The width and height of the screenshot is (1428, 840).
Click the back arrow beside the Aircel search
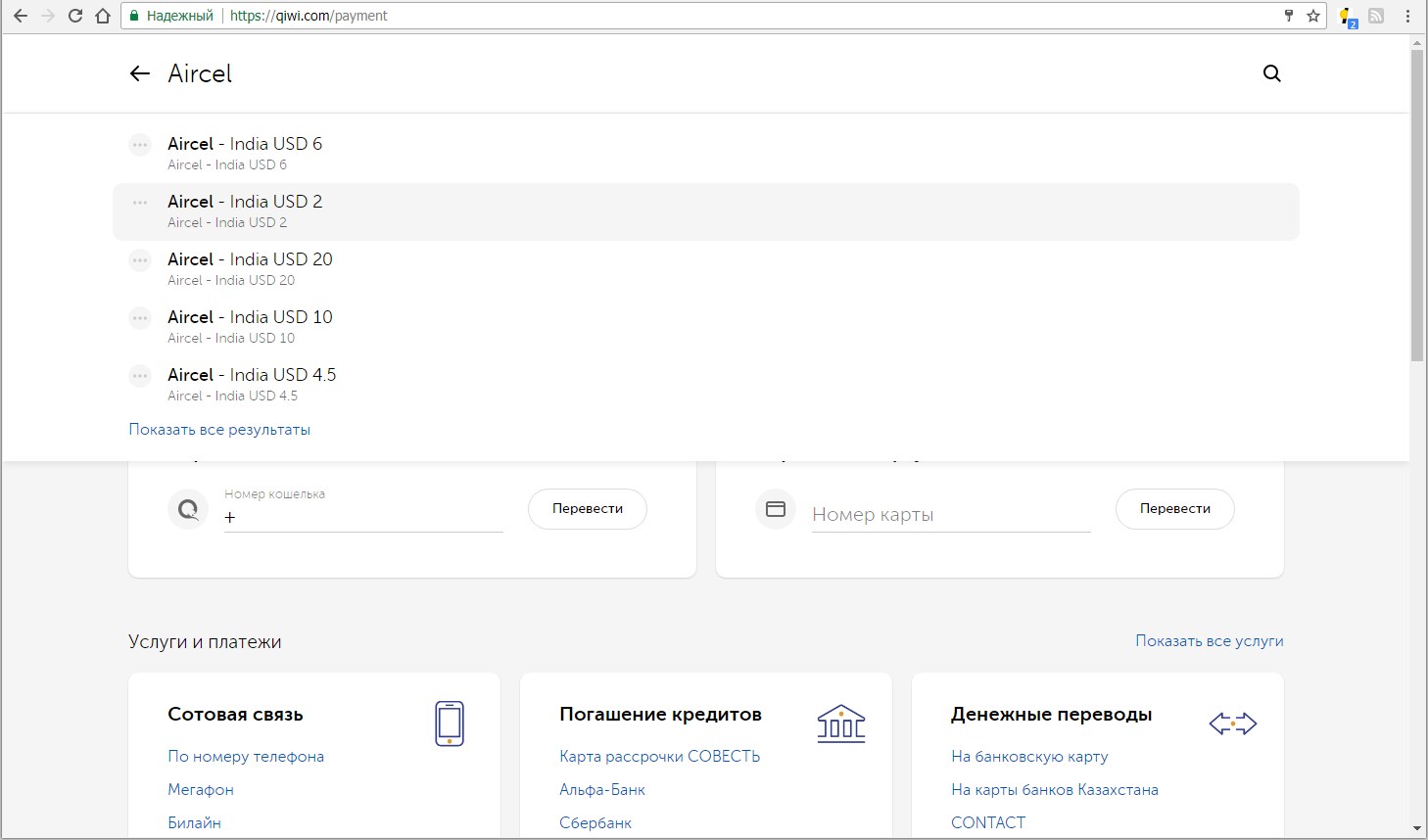pyautogui.click(x=140, y=73)
